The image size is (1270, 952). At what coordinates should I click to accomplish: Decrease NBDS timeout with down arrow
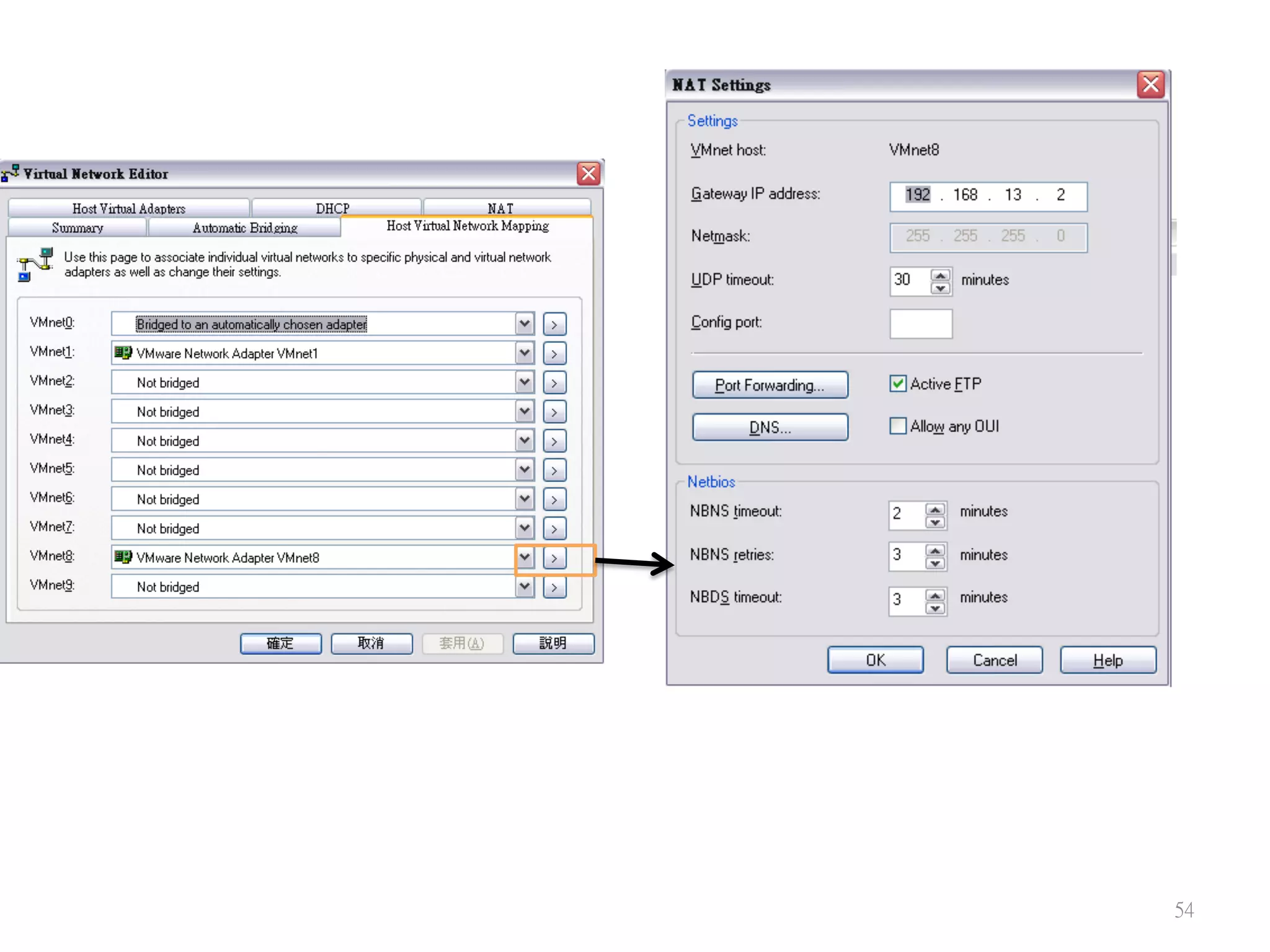click(935, 608)
